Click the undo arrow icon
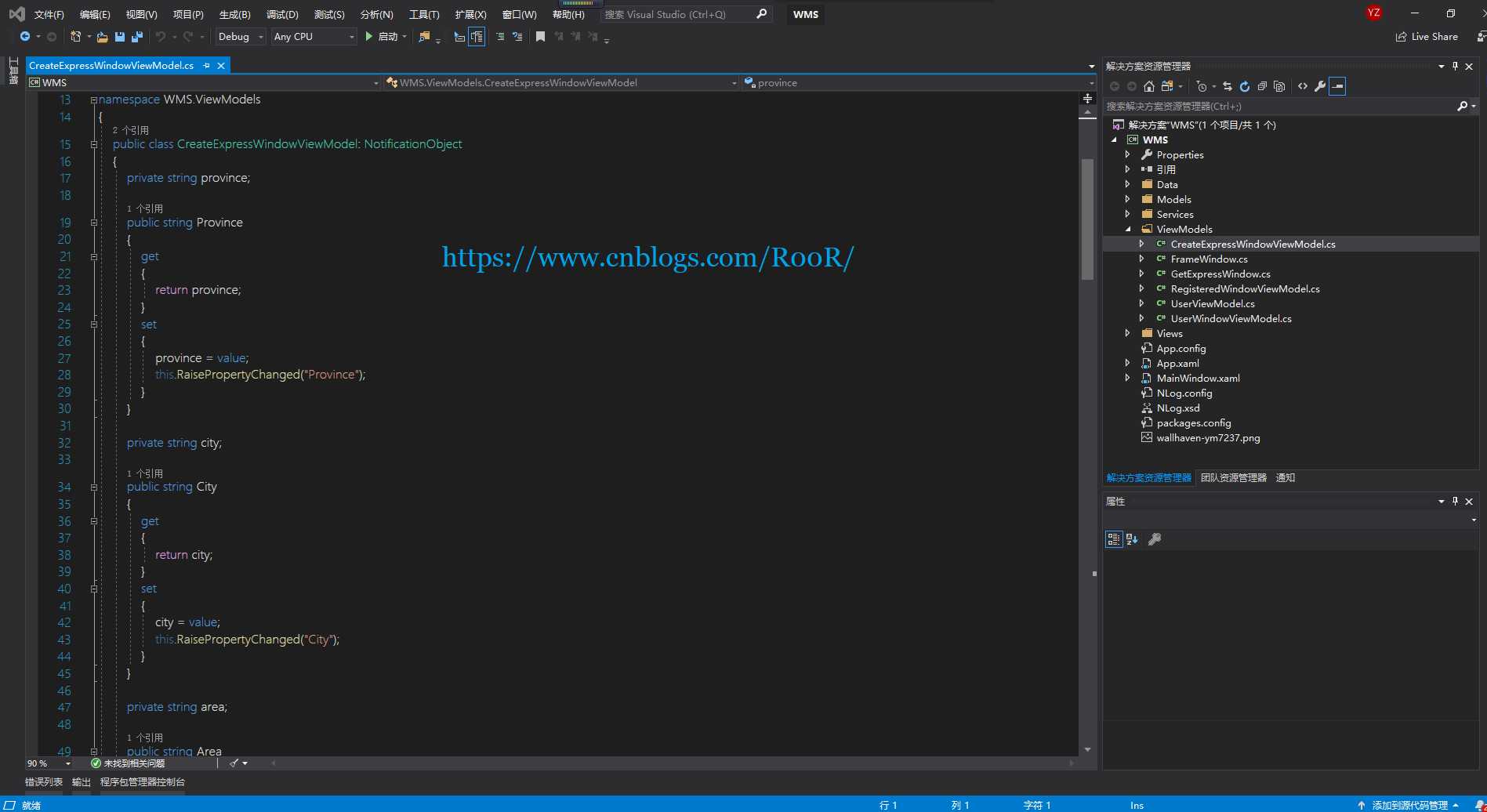Screen dimensions: 1487x812 coord(160,37)
